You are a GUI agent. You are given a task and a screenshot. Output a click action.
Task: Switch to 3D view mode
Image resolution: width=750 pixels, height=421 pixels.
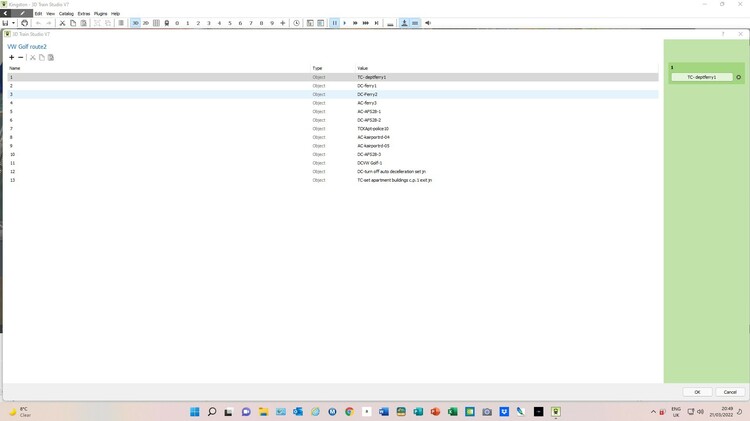tap(135, 23)
